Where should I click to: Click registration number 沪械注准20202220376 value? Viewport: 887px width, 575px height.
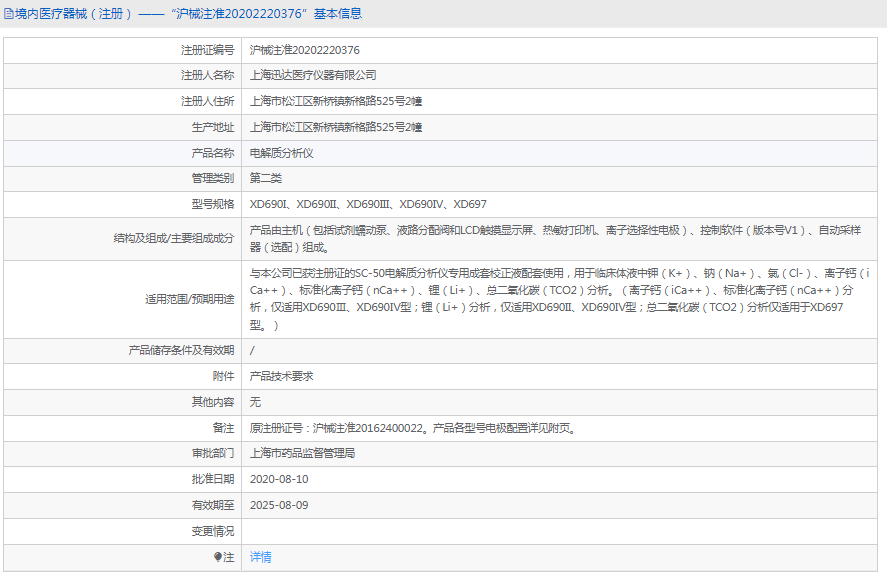point(304,50)
